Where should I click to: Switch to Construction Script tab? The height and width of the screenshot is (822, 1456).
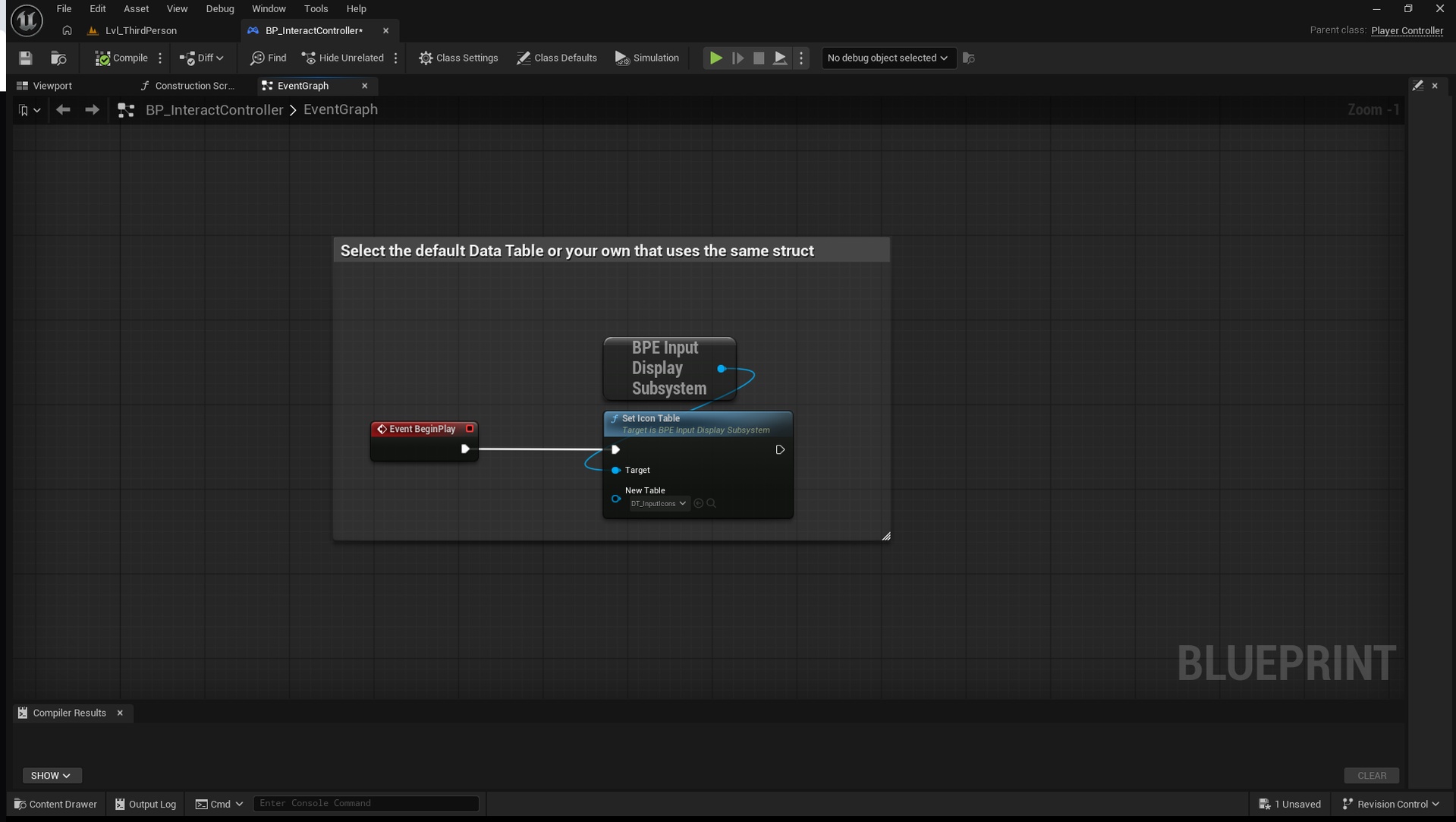click(x=195, y=86)
